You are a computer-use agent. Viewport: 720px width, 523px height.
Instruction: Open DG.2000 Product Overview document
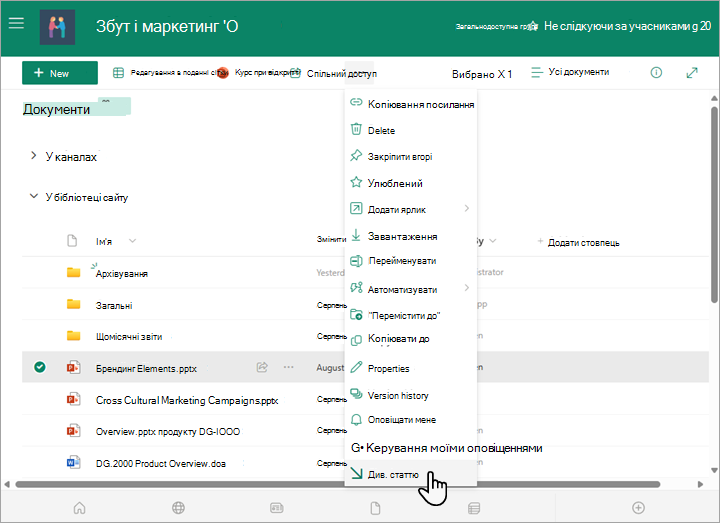[161, 463]
